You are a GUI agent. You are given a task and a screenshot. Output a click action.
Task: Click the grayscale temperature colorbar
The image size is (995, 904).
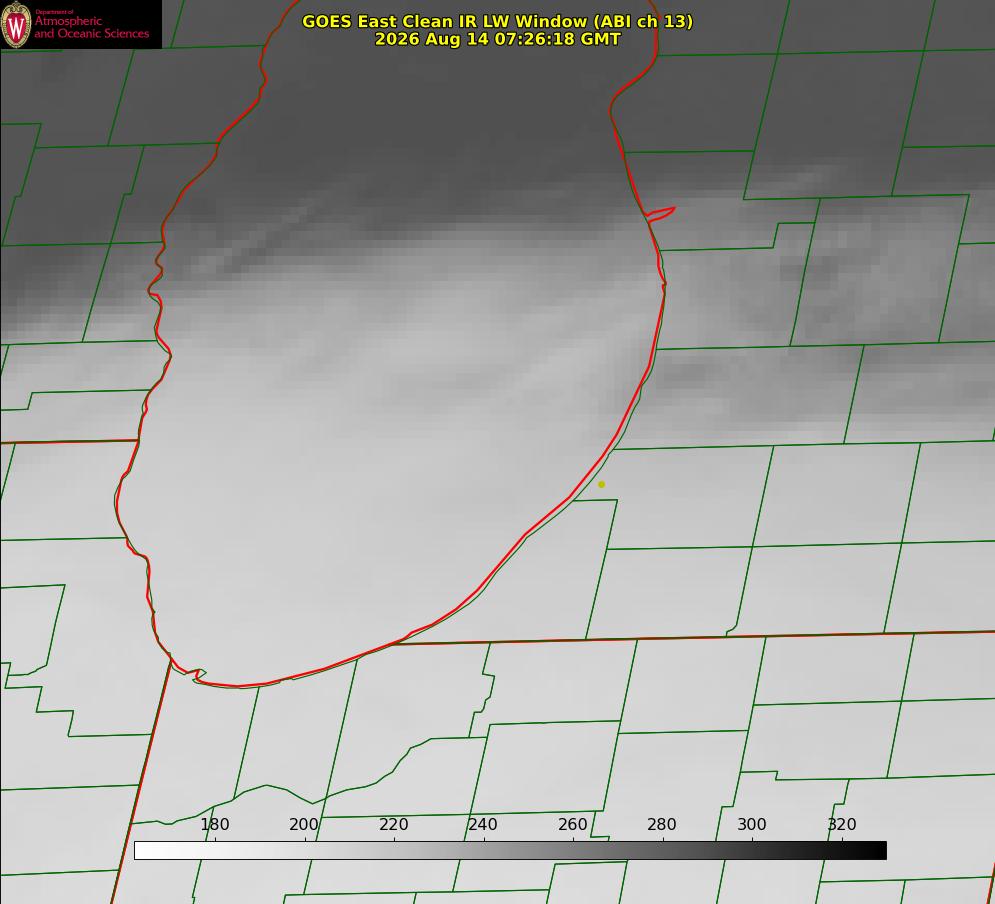pos(510,850)
